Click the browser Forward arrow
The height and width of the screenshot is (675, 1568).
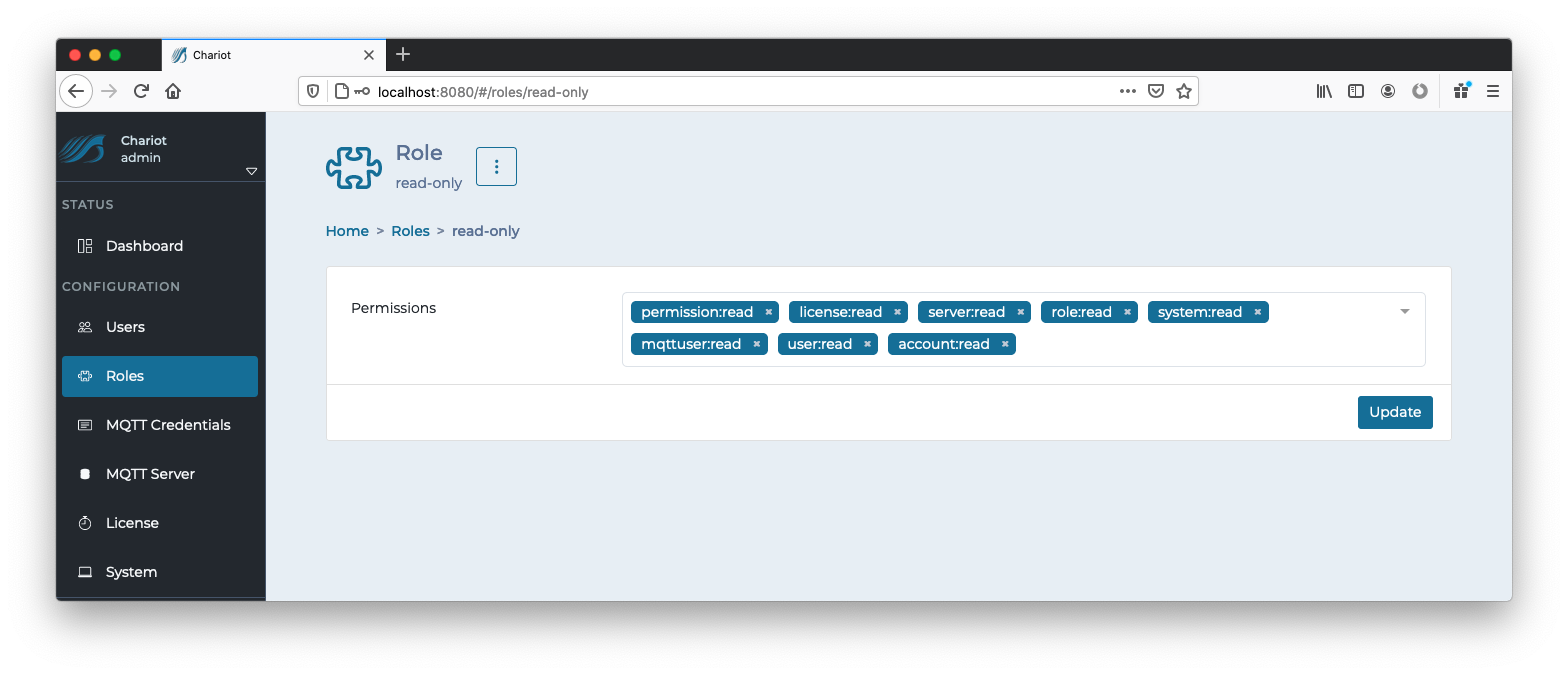(x=109, y=91)
